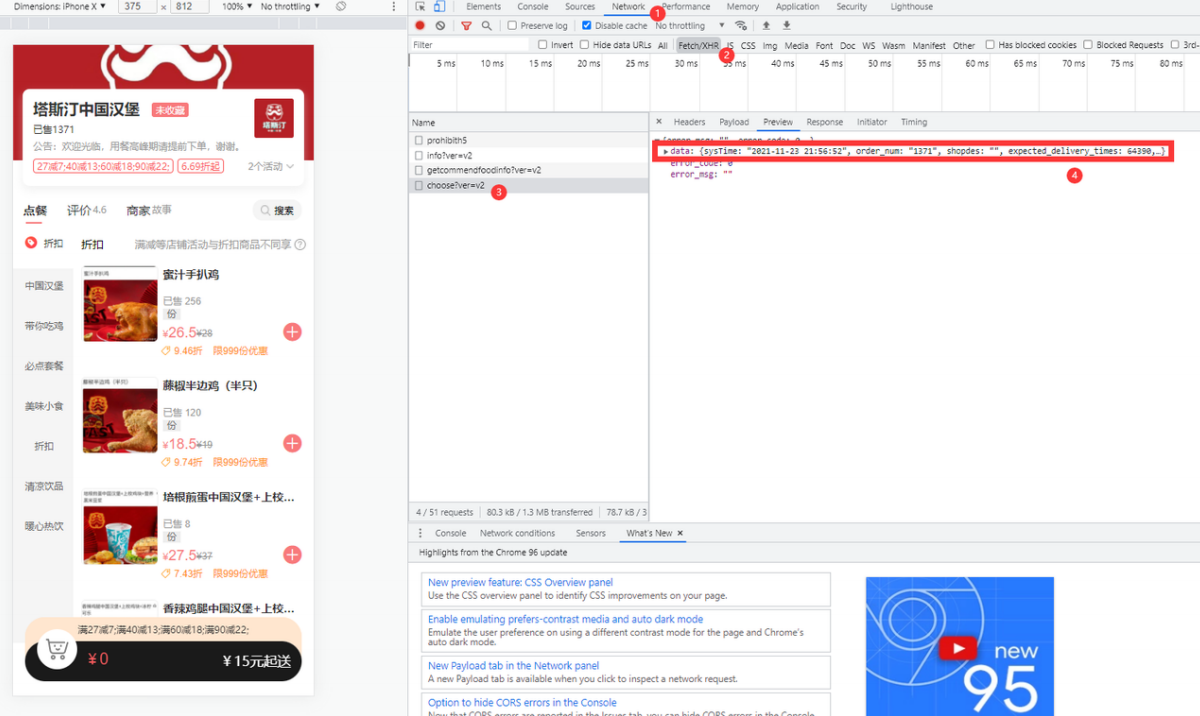Click the shopping cart icon

(57, 651)
